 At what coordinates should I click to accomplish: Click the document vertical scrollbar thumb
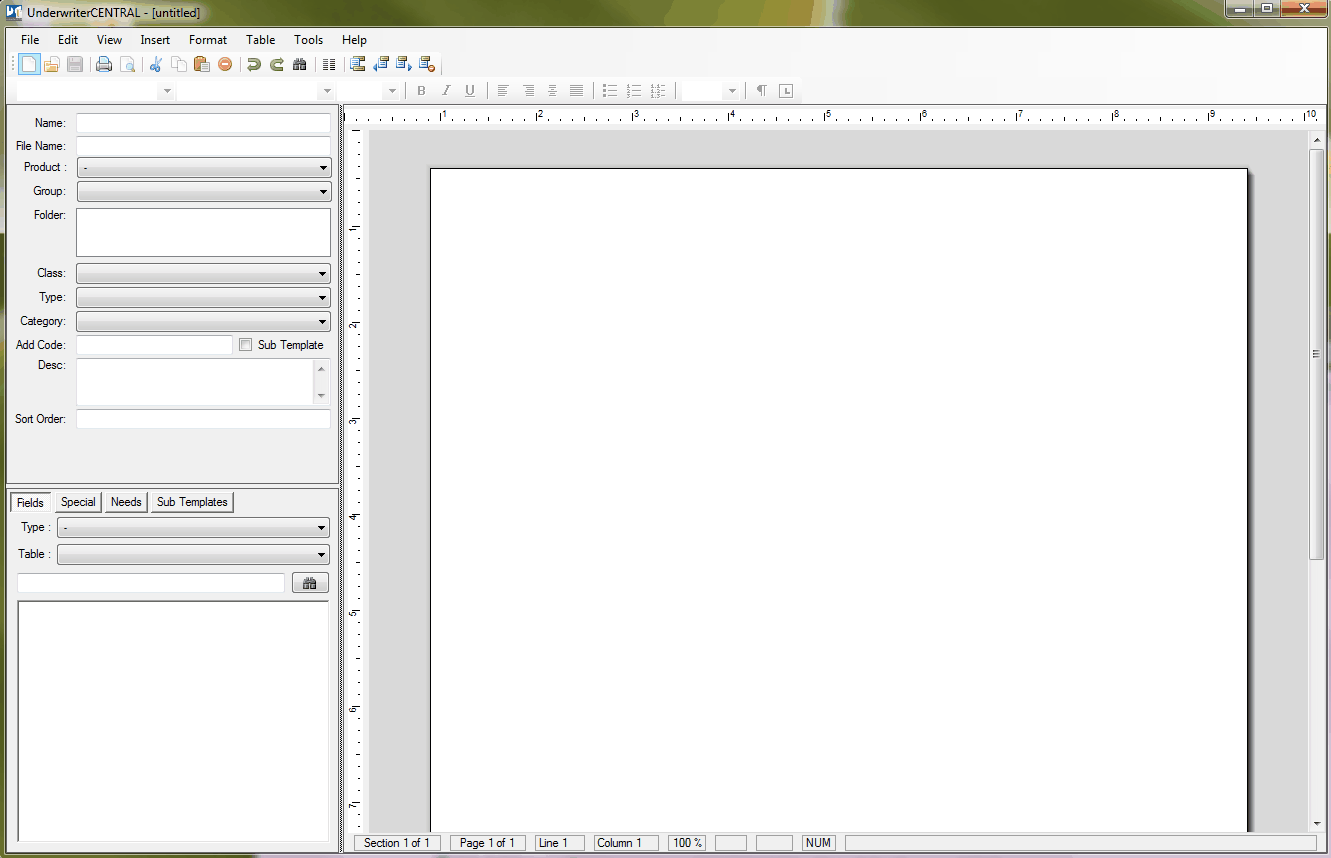click(x=1316, y=354)
